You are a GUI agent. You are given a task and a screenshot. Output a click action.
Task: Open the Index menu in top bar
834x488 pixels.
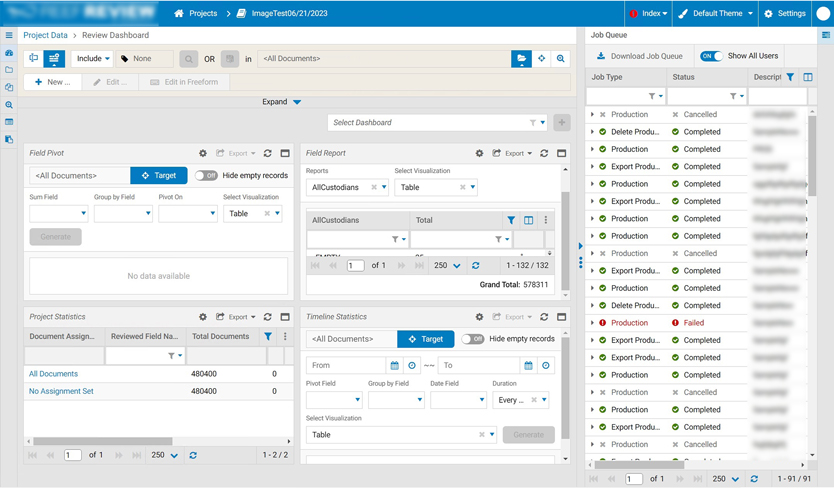(648, 14)
